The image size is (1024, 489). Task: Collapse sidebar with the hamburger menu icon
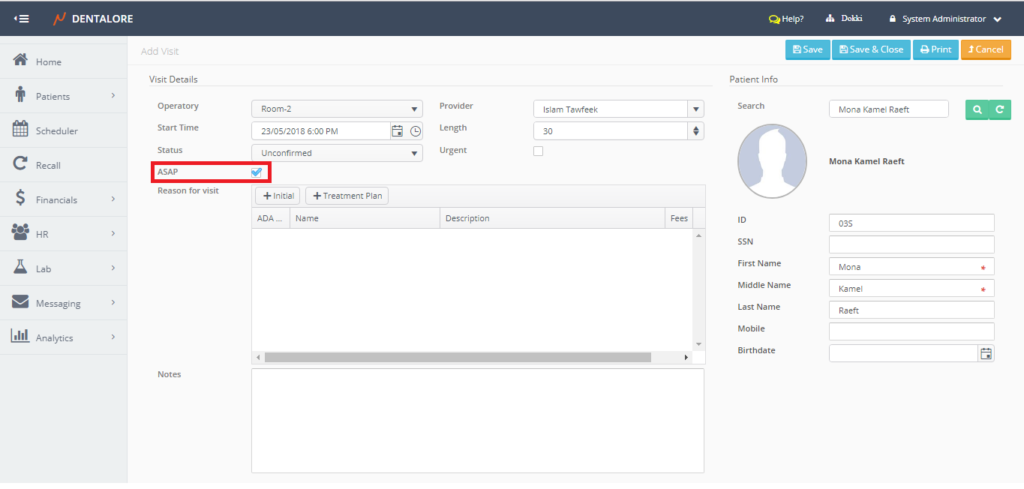(x=21, y=19)
